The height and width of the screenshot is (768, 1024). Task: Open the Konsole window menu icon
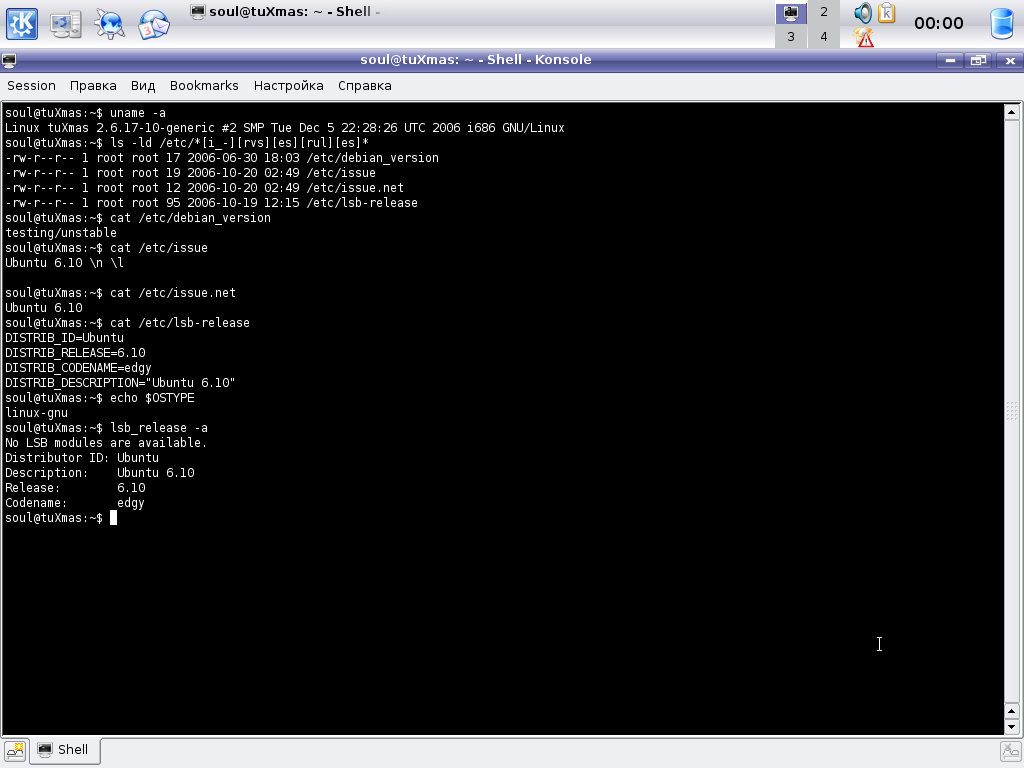coord(9,61)
